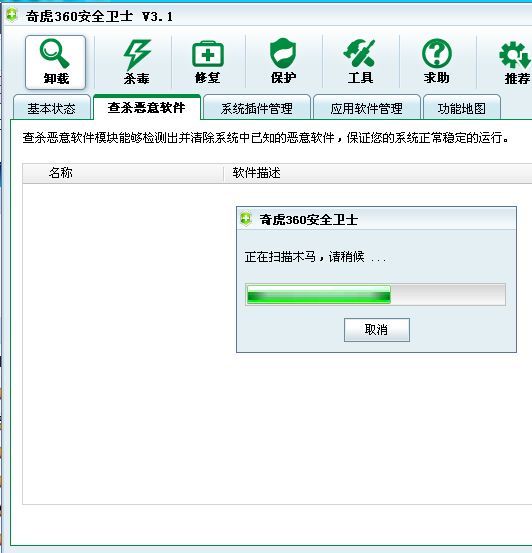This screenshot has height=553, width=532.
Task: Open the 功能地图 tab
Action: [x=462, y=108]
